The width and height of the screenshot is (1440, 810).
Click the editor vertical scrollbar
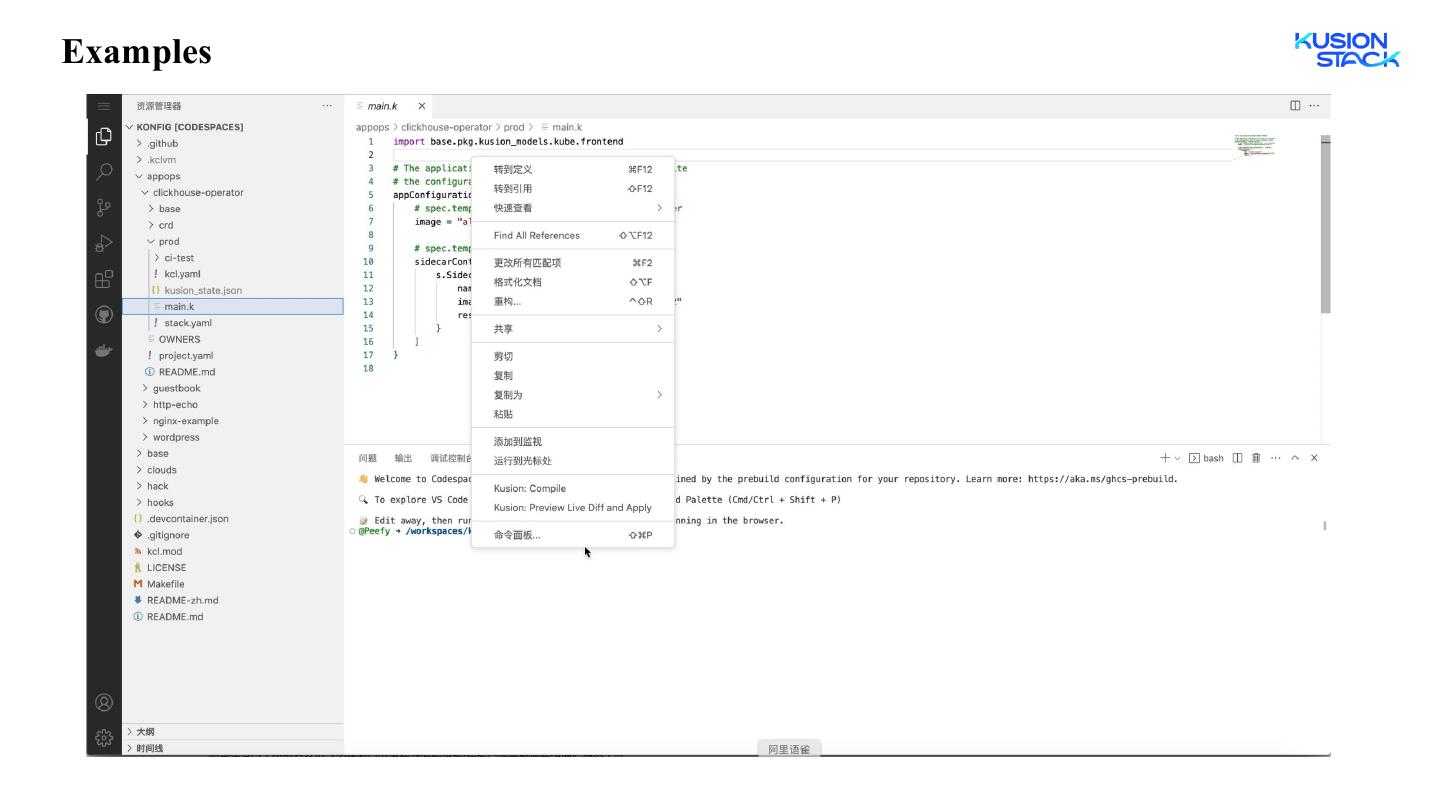(x=1325, y=230)
